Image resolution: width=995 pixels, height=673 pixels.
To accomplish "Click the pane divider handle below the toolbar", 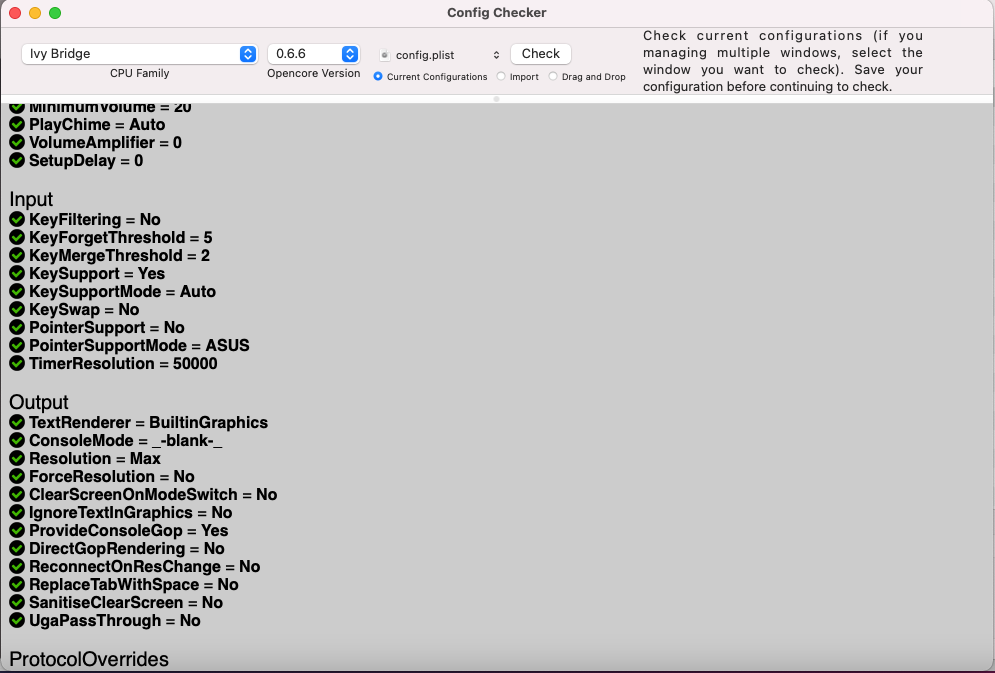I will tap(496, 97).
